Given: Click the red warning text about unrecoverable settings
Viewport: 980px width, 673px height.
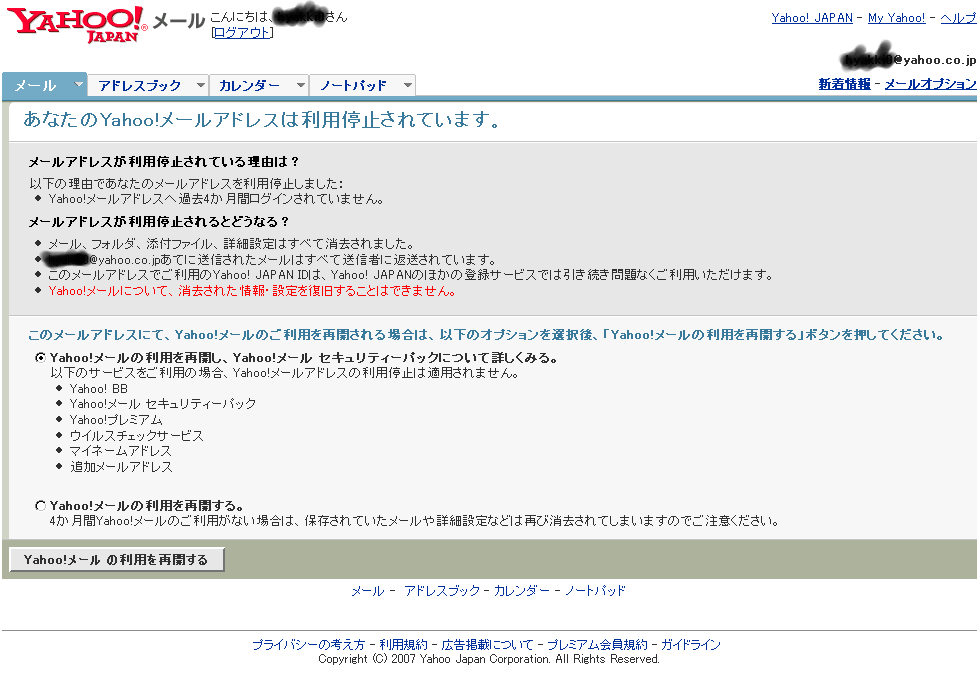Looking at the screenshot, I should point(252,291).
